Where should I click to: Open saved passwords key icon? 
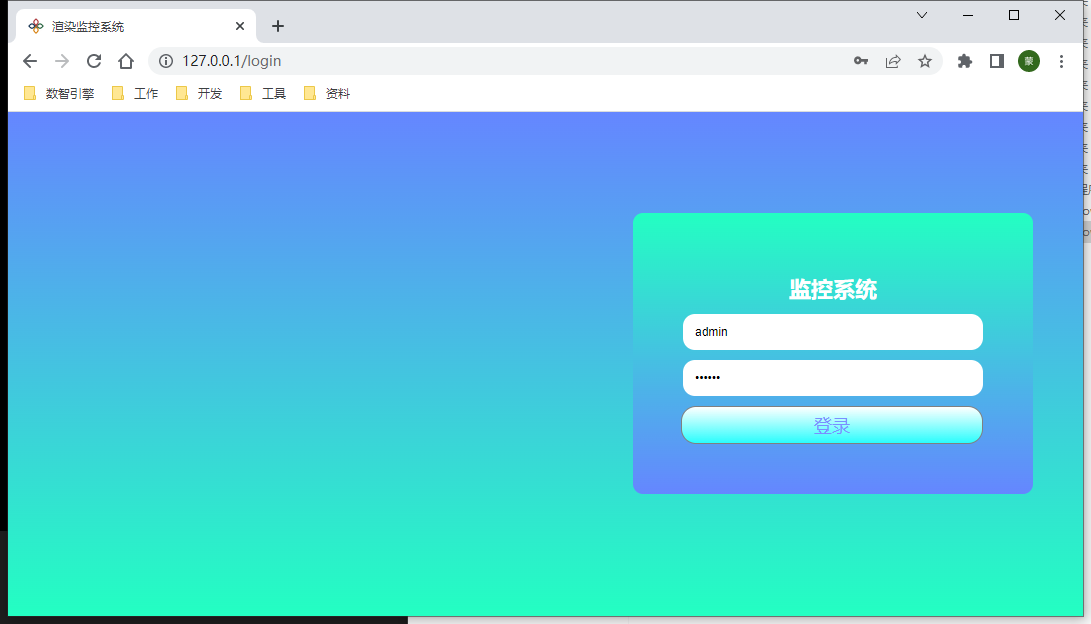pyautogui.click(x=861, y=61)
